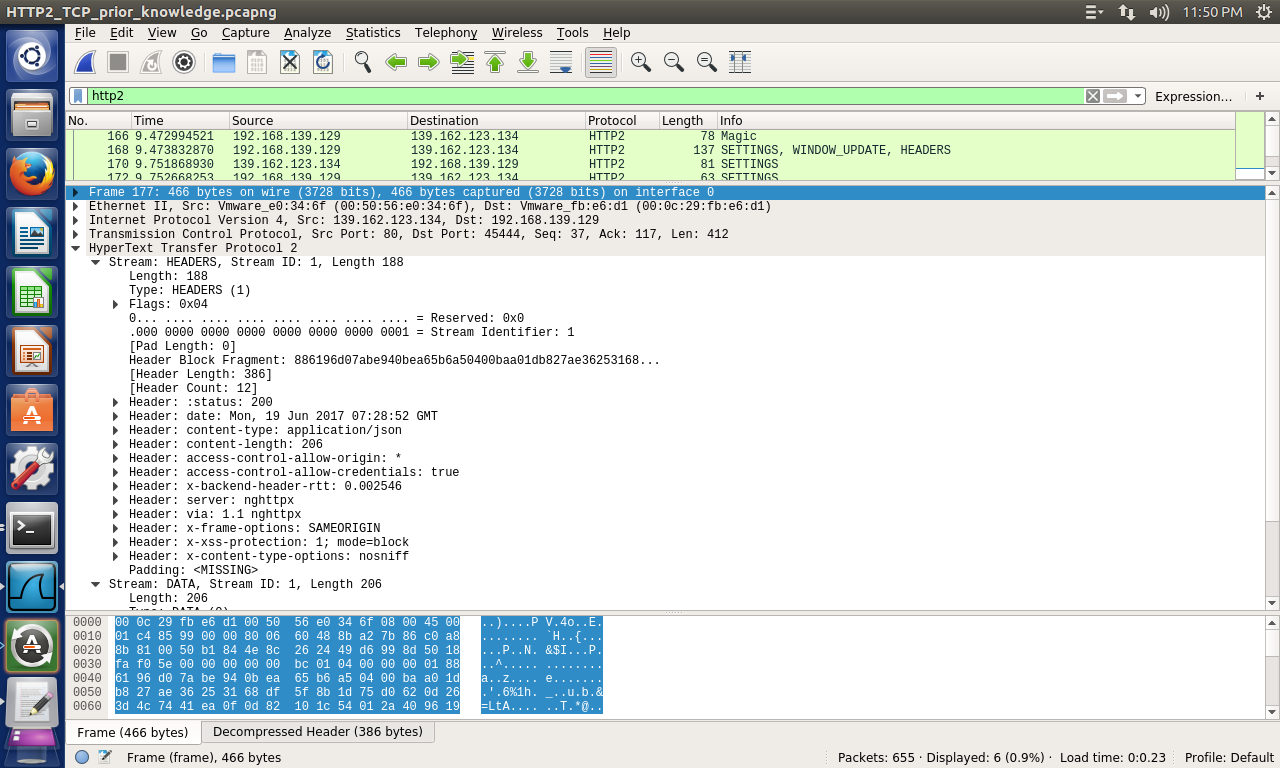Open display filter bookmarks icon

[78, 96]
